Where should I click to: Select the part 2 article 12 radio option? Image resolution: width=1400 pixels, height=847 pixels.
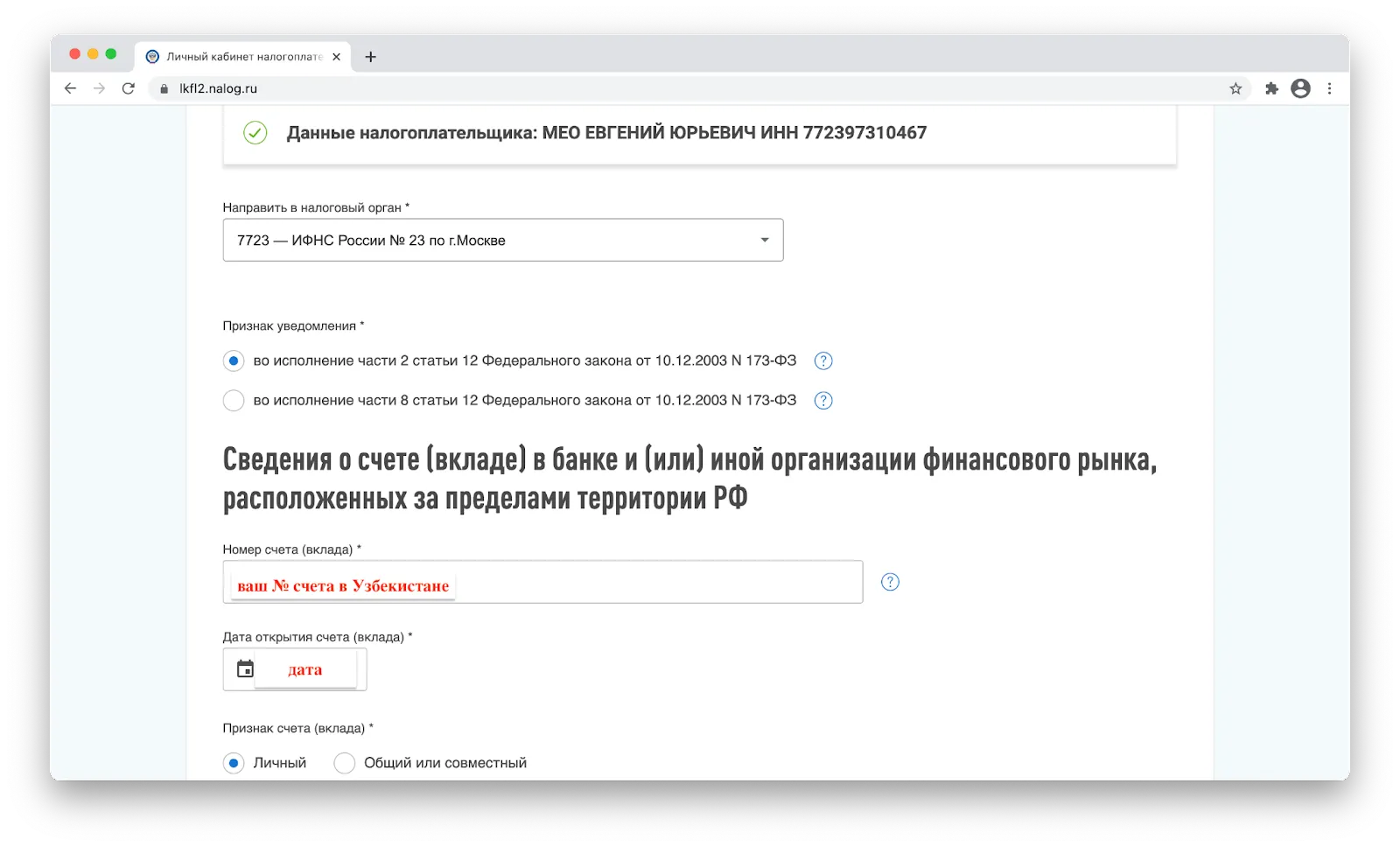pos(234,360)
